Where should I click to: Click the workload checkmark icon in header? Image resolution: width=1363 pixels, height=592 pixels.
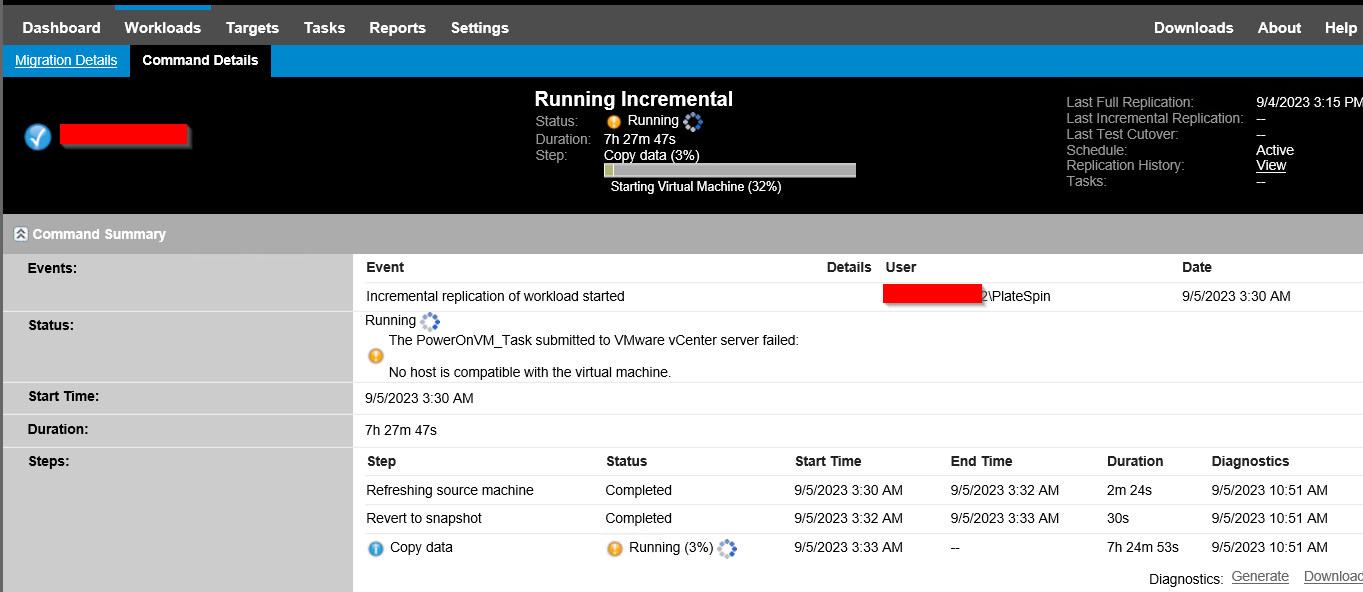(x=38, y=137)
